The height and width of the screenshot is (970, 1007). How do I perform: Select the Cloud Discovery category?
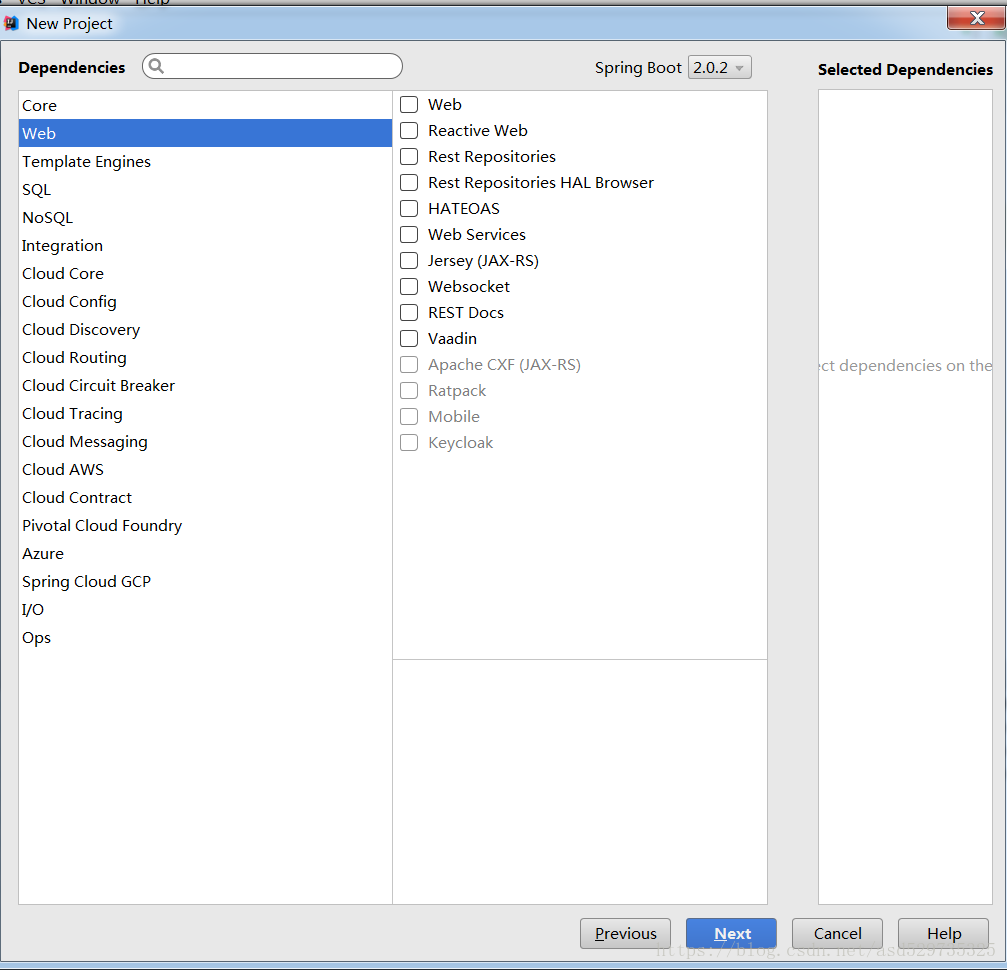pyautogui.click(x=205, y=330)
